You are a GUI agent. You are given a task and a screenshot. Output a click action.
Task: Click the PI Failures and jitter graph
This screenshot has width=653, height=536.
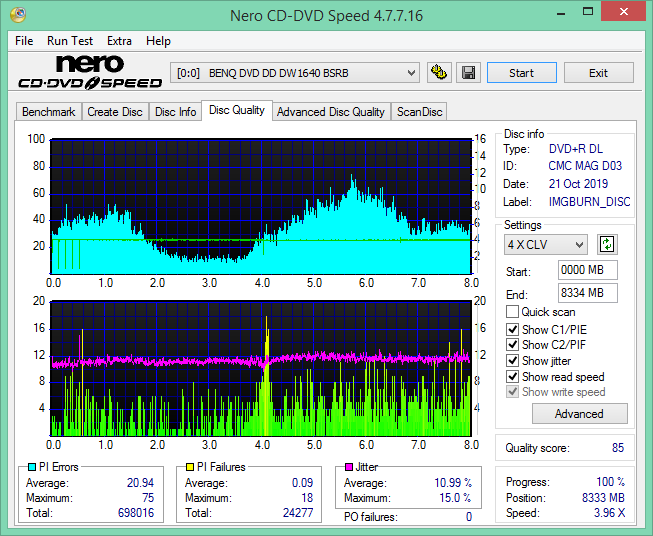[261, 369]
